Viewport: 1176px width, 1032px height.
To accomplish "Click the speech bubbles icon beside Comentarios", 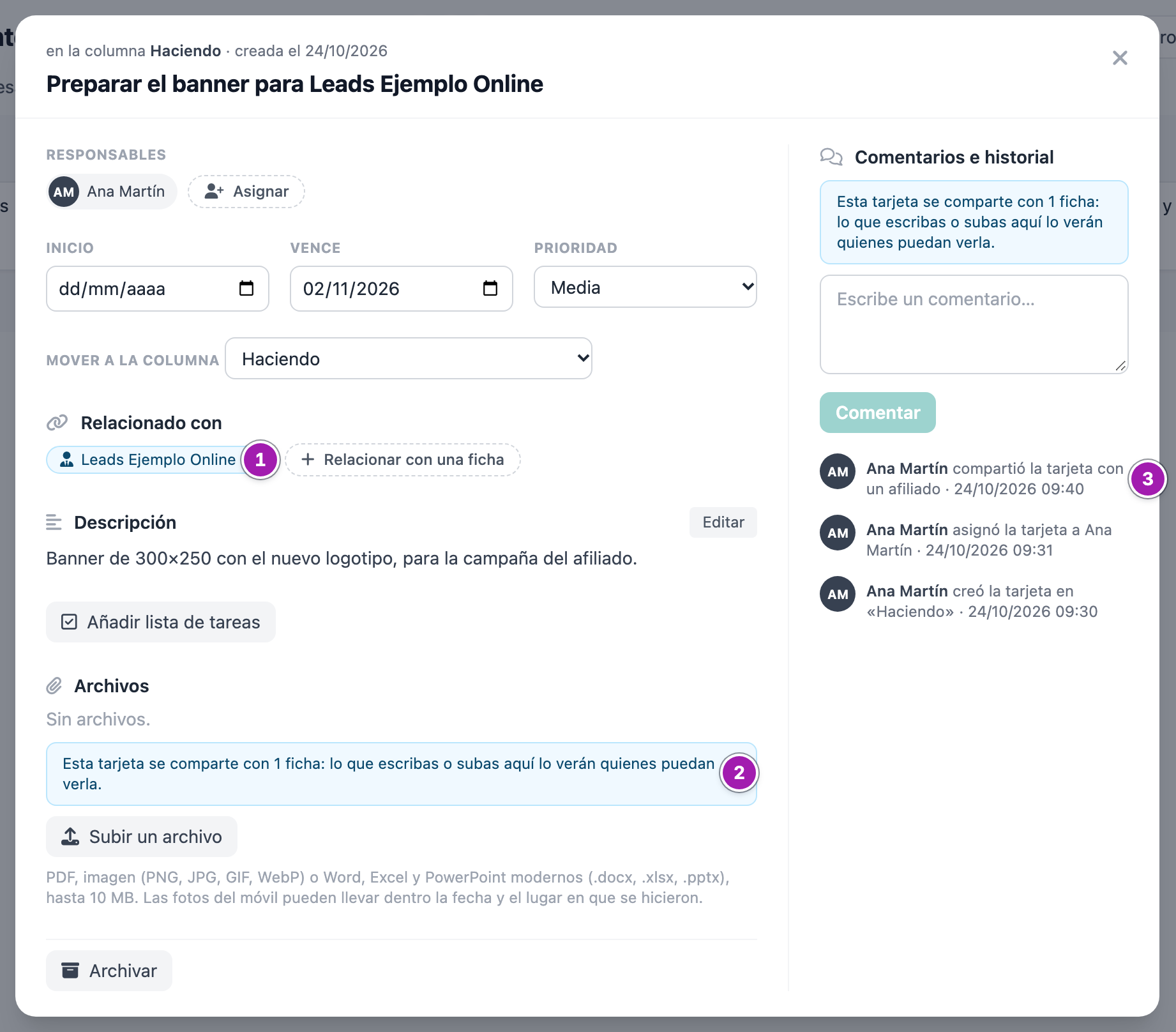I will click(x=831, y=157).
